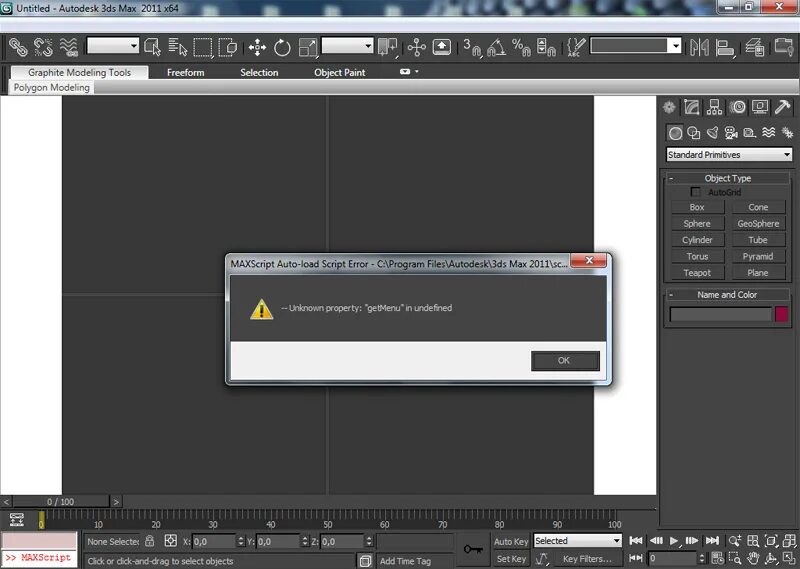Click the Key Filters... button
Viewport: 800px width, 569px height.
tap(588, 559)
